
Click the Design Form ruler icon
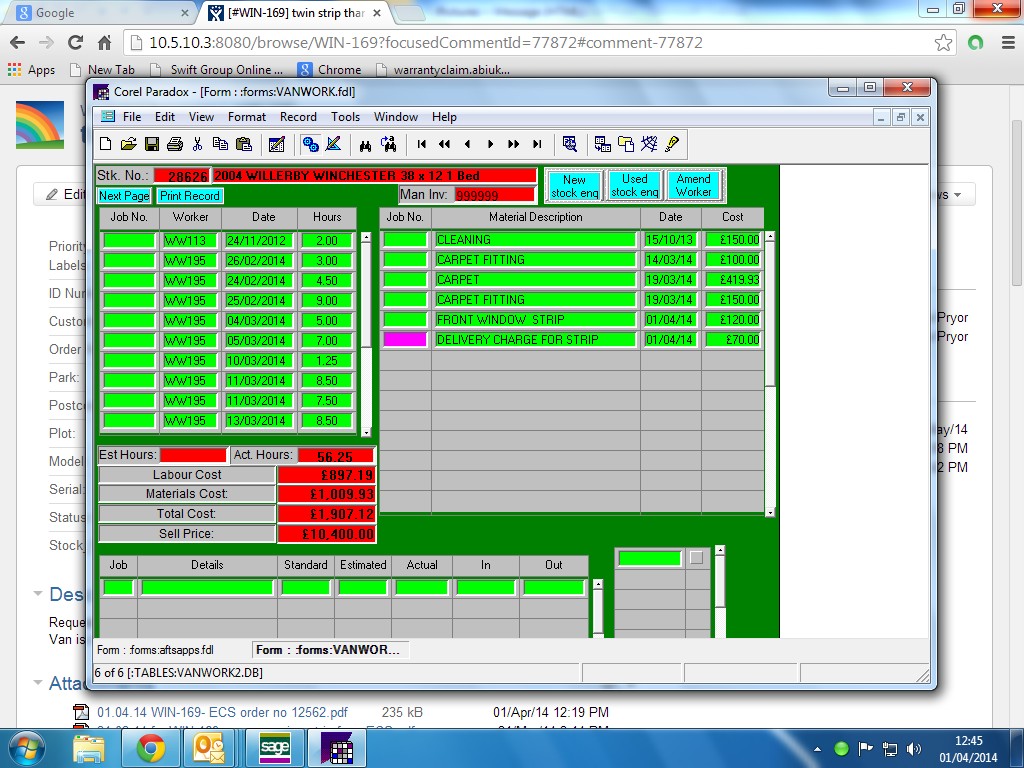pos(333,144)
